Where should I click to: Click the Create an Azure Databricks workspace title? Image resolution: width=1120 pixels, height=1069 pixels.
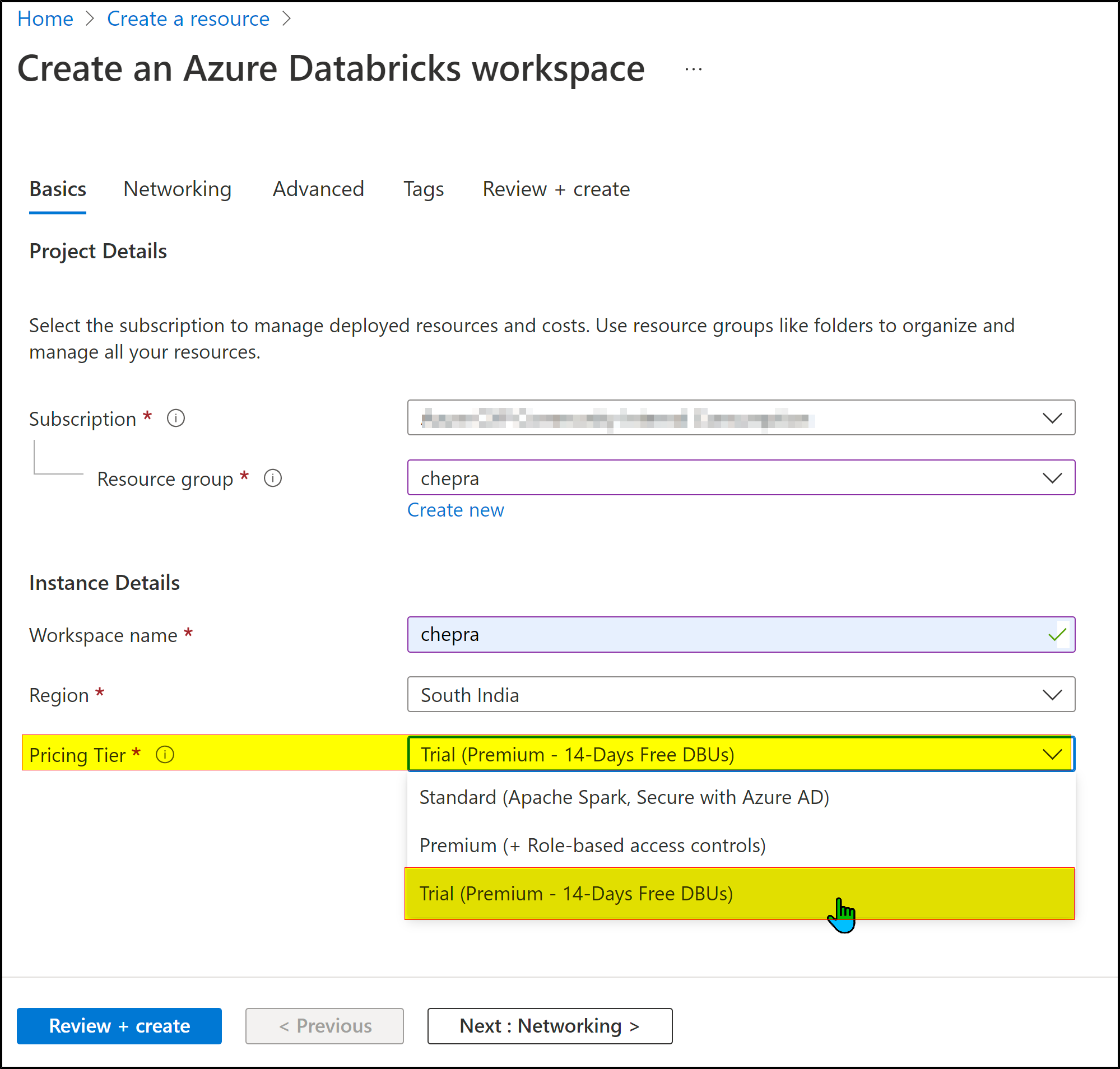coord(331,69)
